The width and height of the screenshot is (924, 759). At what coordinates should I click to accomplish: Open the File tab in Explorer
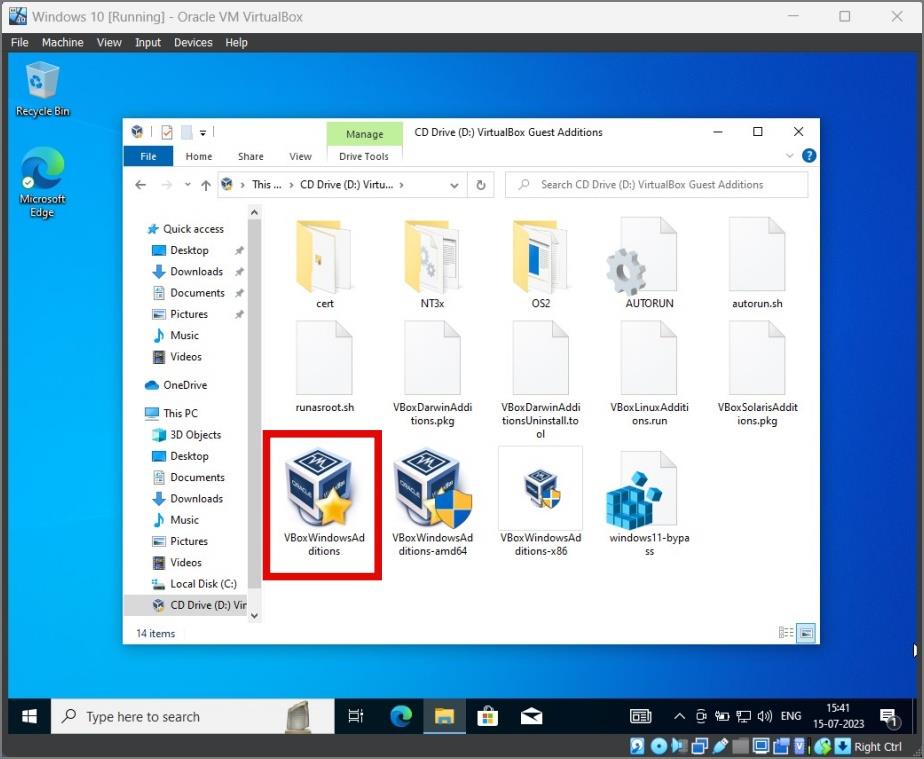click(x=148, y=156)
